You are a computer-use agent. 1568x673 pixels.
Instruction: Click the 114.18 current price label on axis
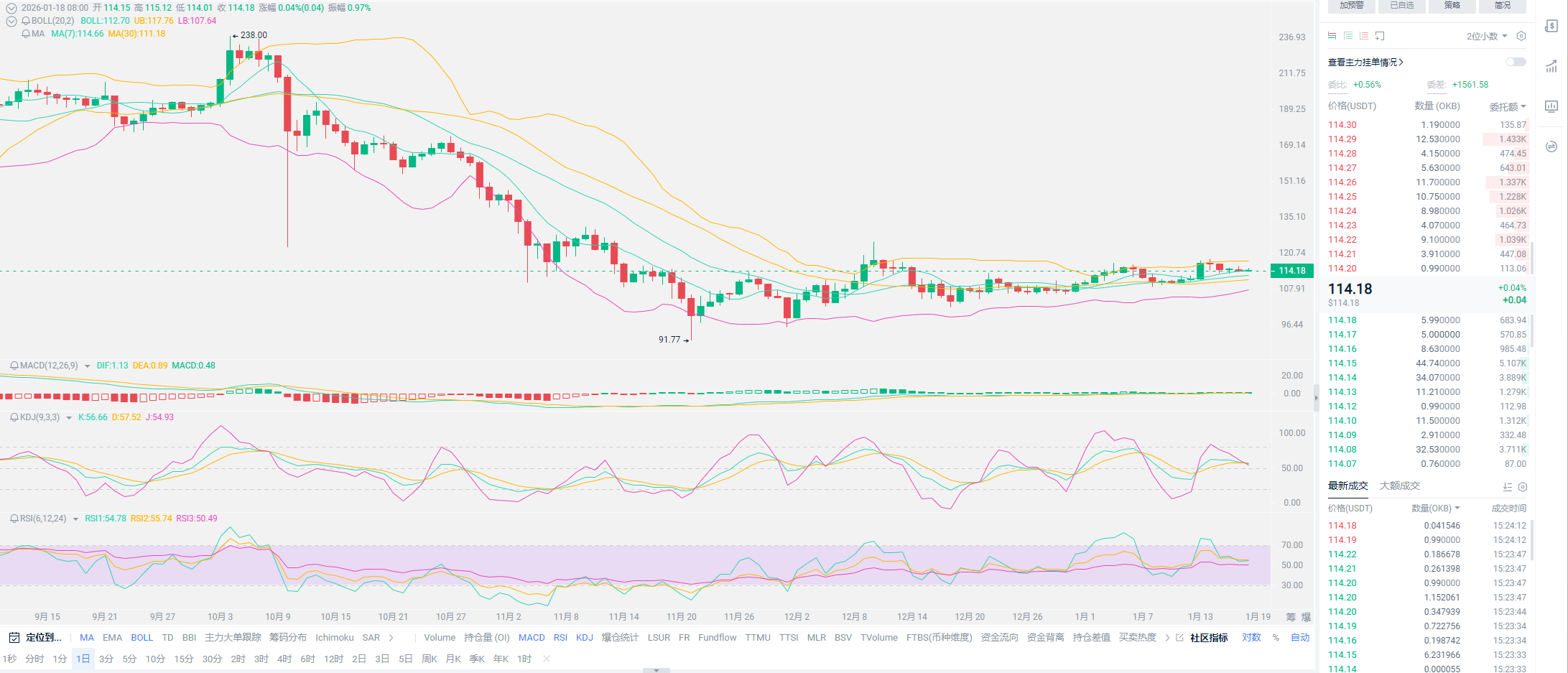1291,271
